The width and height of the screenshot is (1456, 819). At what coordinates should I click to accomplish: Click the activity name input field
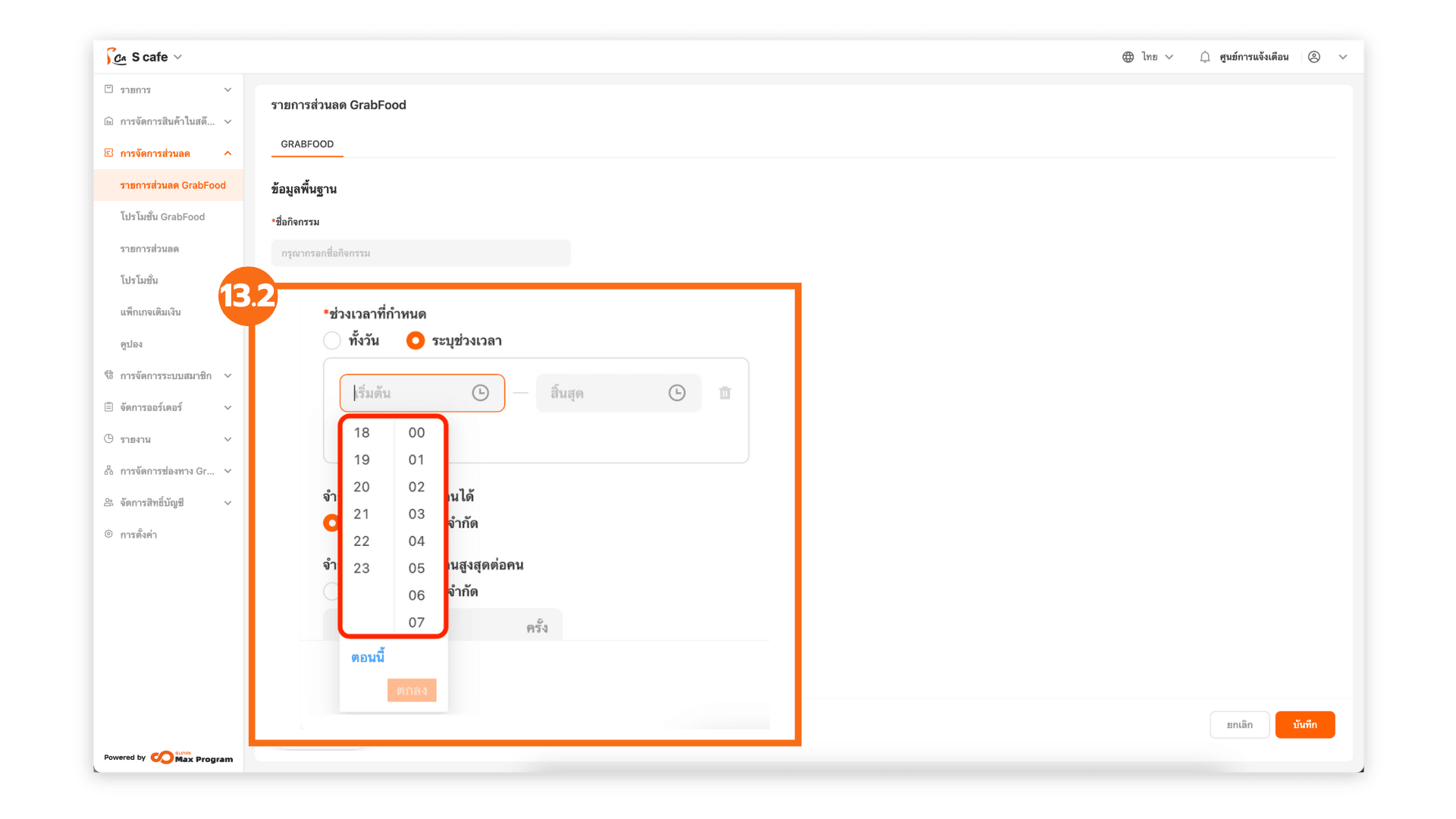tap(421, 253)
